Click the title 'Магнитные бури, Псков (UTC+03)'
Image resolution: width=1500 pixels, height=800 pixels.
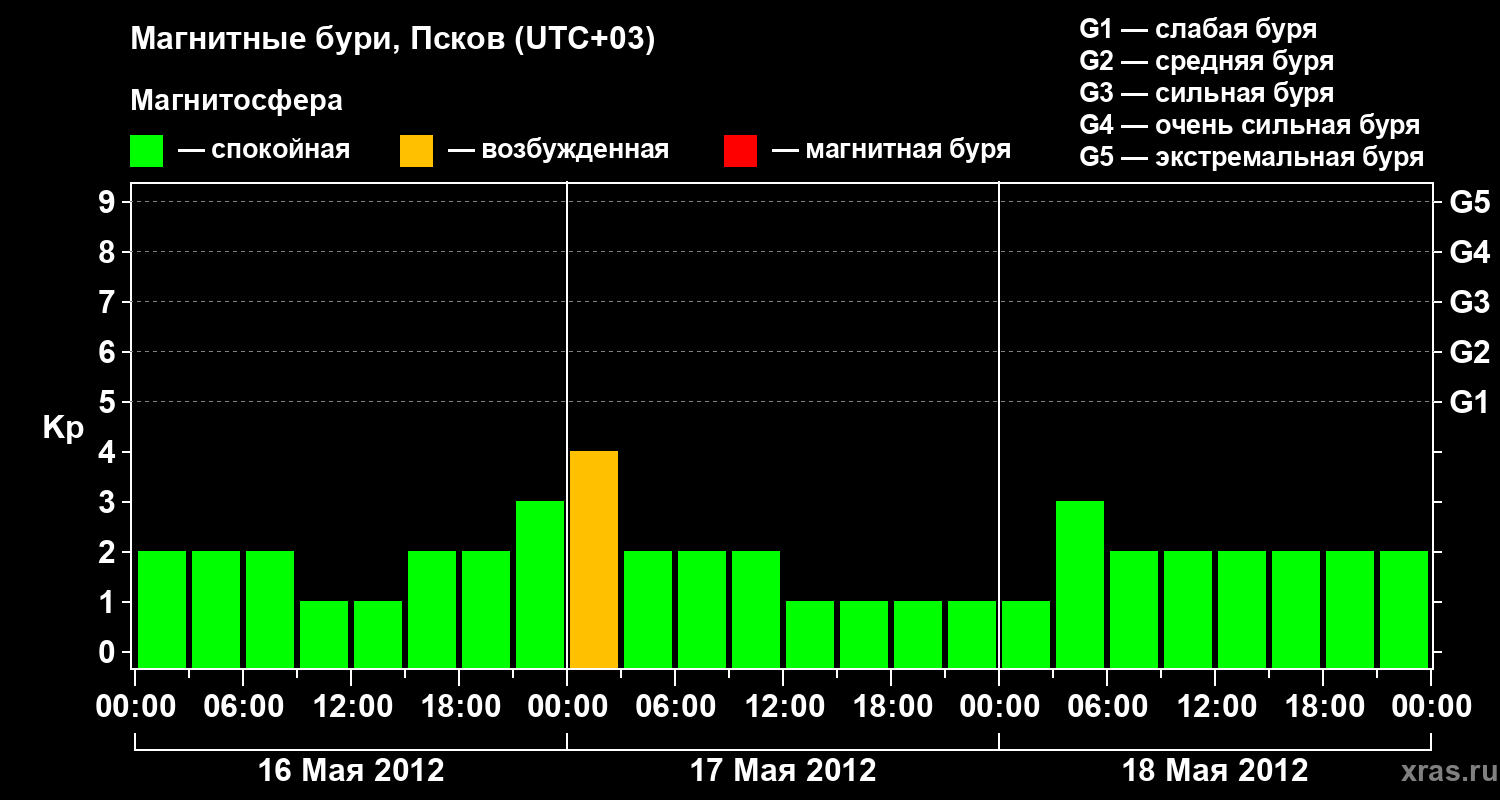393,40
